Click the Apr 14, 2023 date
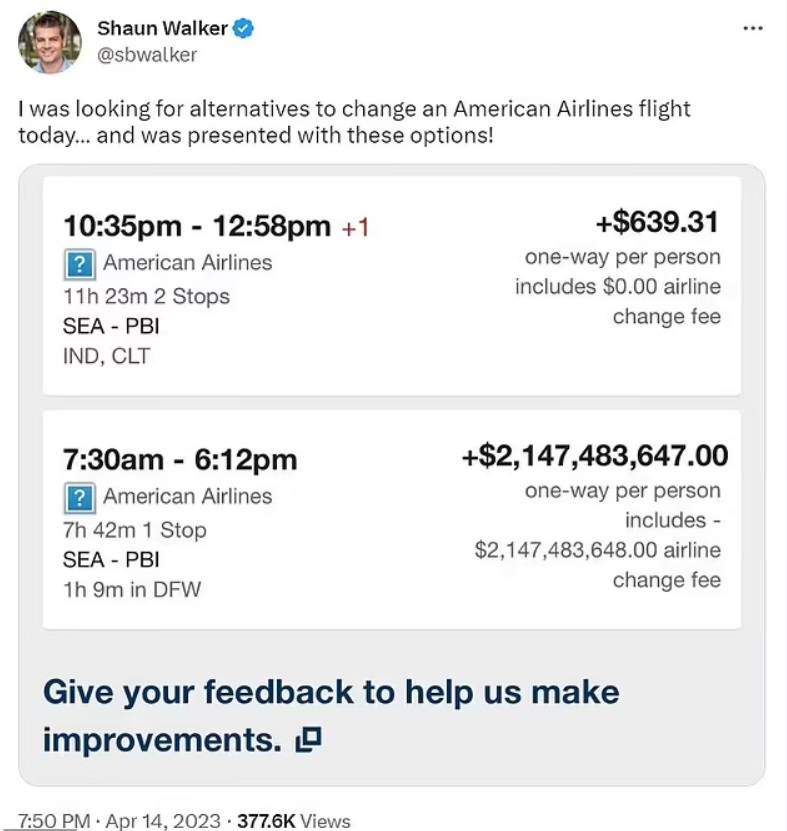 (x=163, y=820)
